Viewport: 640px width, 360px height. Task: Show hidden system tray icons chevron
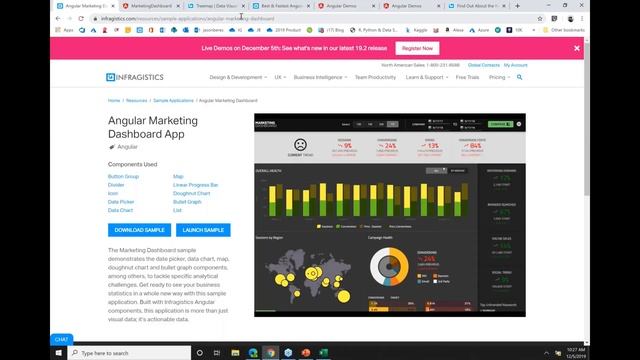(546, 353)
